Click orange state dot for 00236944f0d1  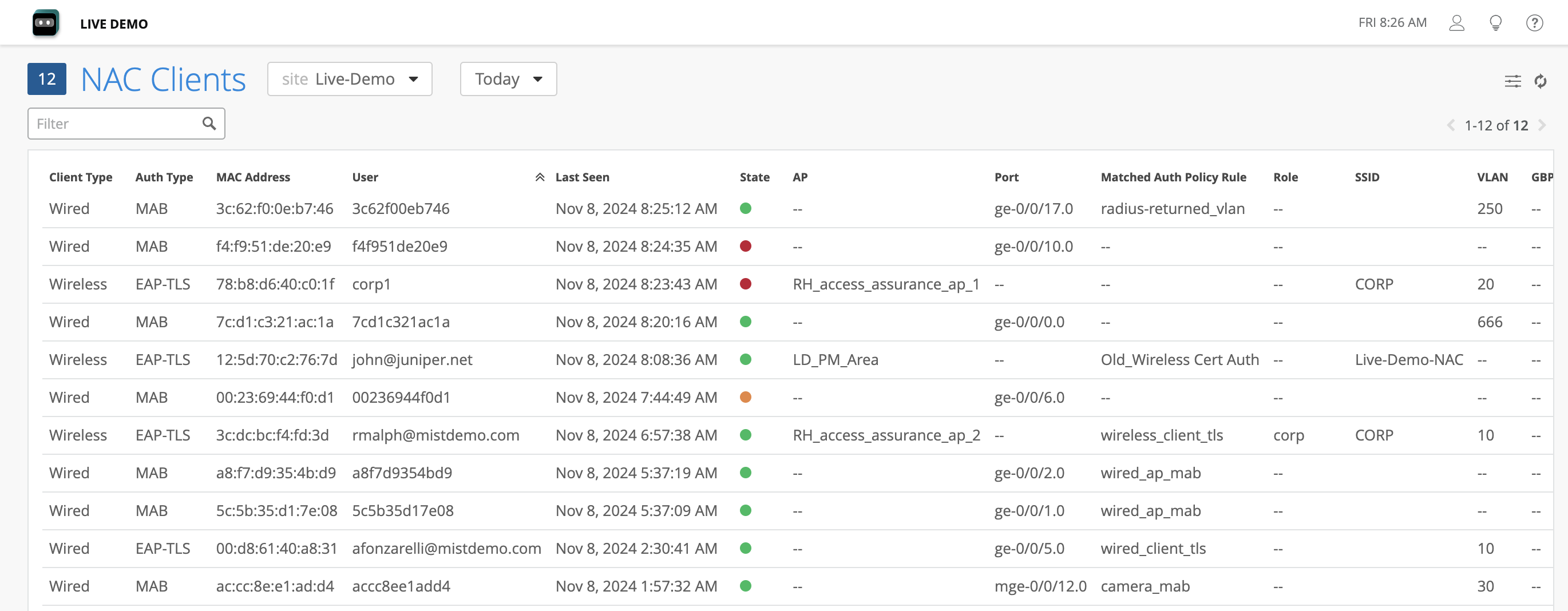tap(745, 398)
